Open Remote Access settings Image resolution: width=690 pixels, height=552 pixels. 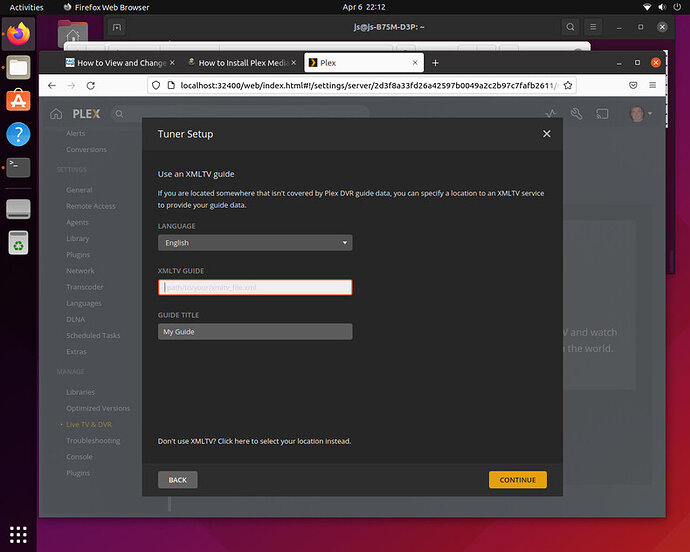click(x=91, y=206)
